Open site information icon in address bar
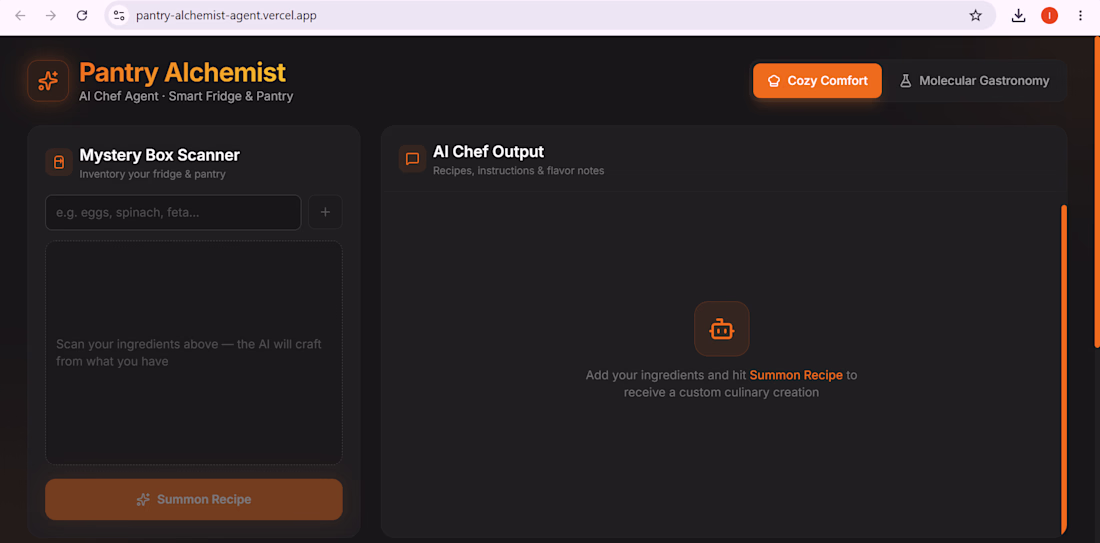Image resolution: width=1100 pixels, height=543 pixels. point(119,15)
